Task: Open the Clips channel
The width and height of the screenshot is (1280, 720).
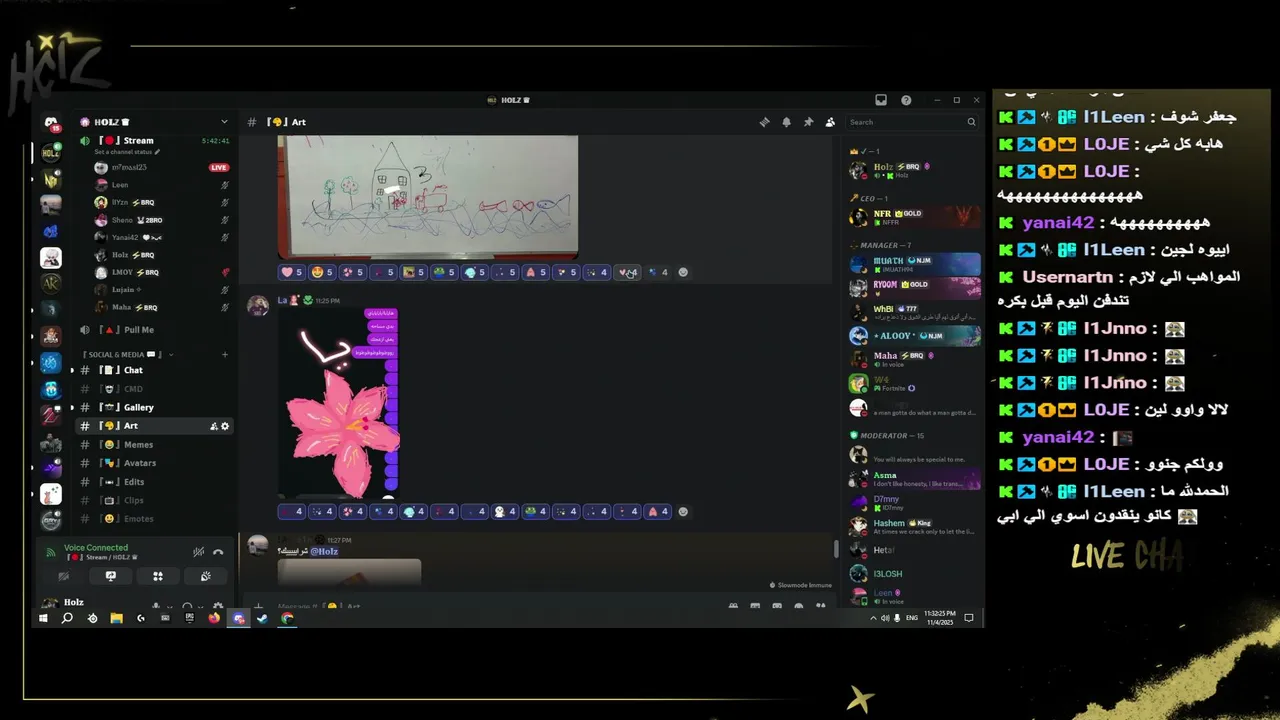Action: pyautogui.click(x=155, y=500)
